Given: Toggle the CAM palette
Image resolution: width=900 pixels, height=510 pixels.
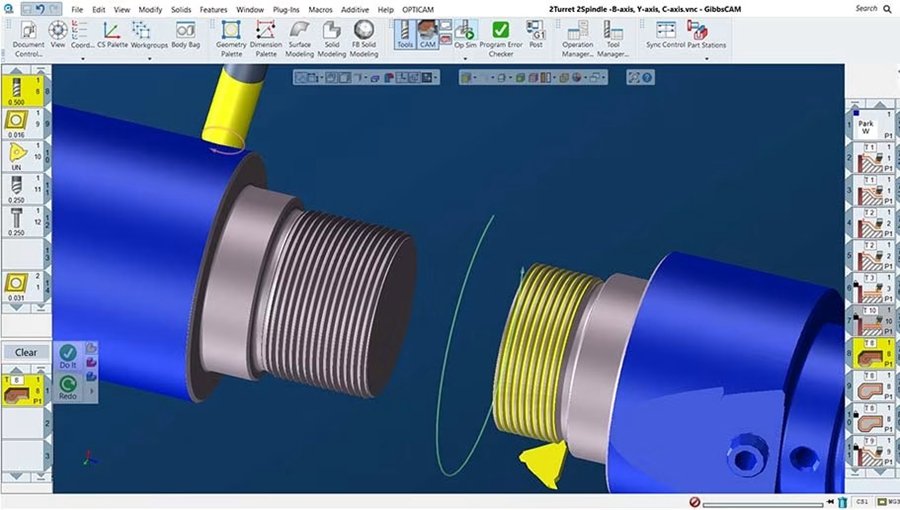Looking at the screenshot, I should tap(428, 34).
